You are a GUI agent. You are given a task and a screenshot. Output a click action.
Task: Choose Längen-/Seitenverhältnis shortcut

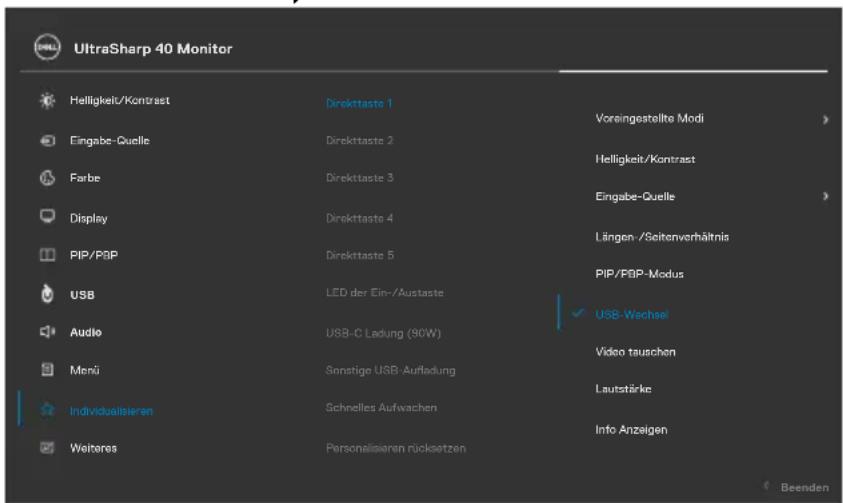click(x=662, y=237)
